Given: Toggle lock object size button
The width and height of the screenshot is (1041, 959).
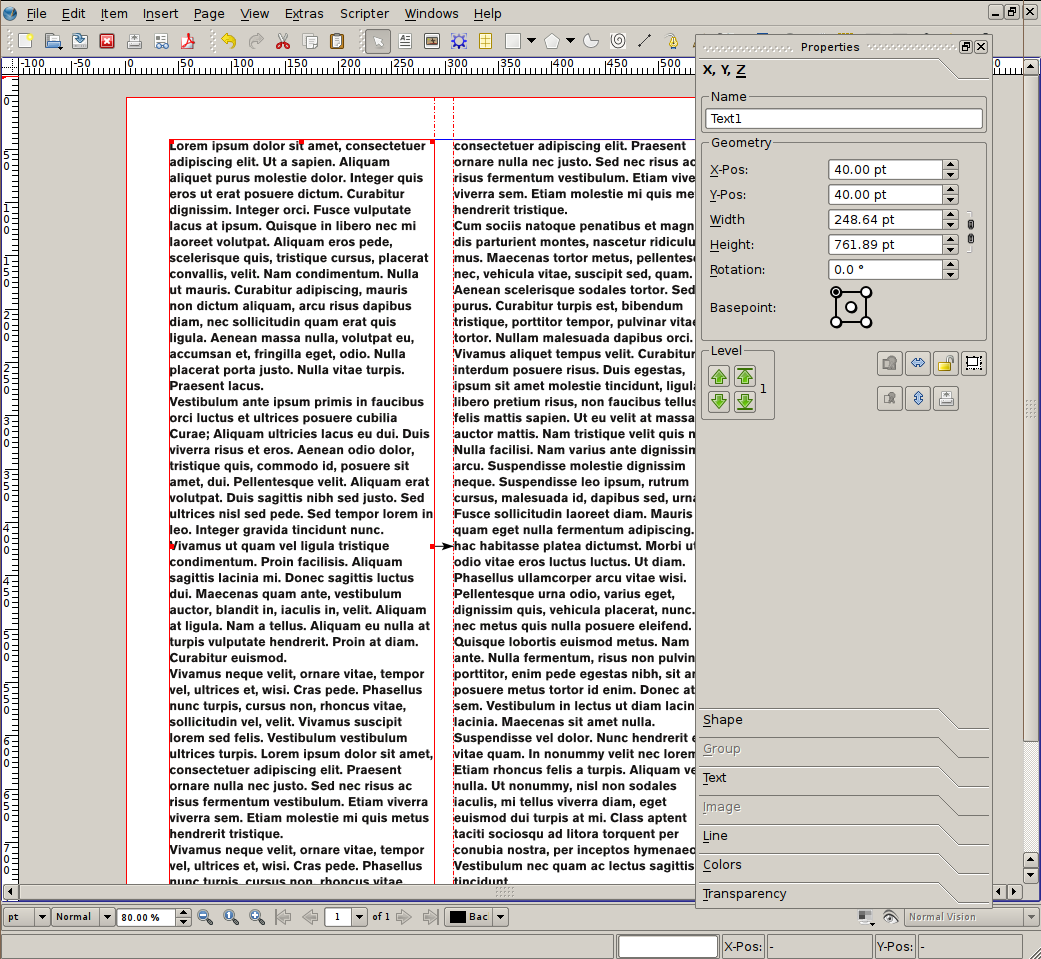Looking at the screenshot, I should (974, 364).
